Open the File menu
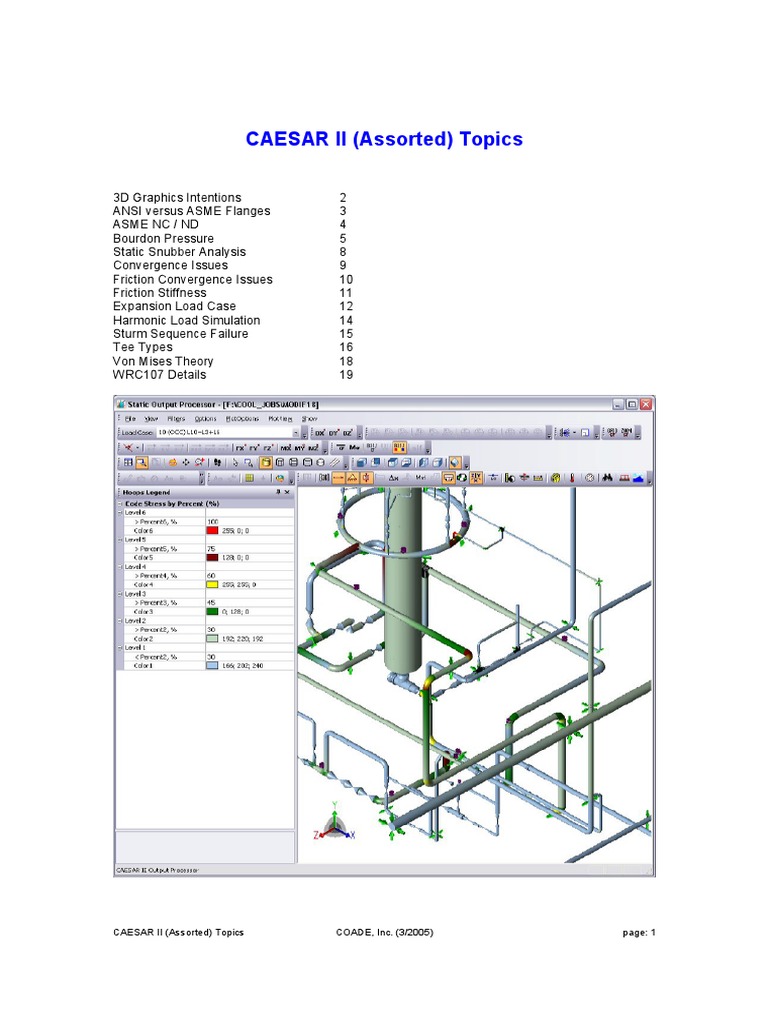 coord(131,419)
